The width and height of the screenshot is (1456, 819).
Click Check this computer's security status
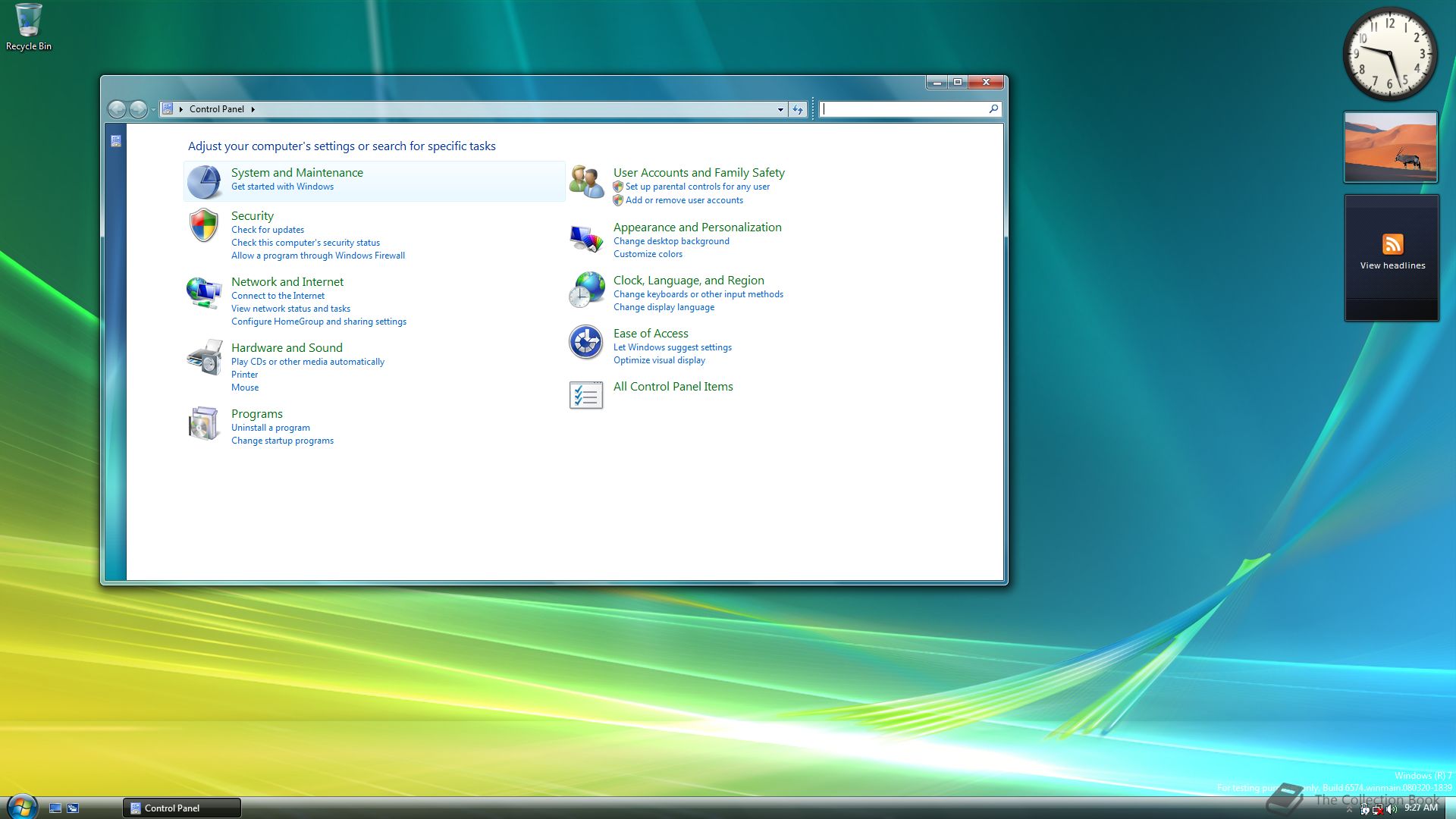pyautogui.click(x=306, y=243)
